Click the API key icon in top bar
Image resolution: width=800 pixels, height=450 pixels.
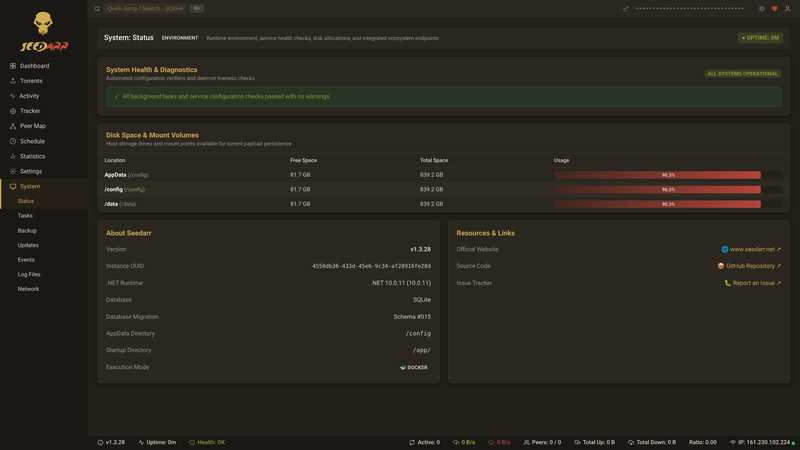(626, 9)
